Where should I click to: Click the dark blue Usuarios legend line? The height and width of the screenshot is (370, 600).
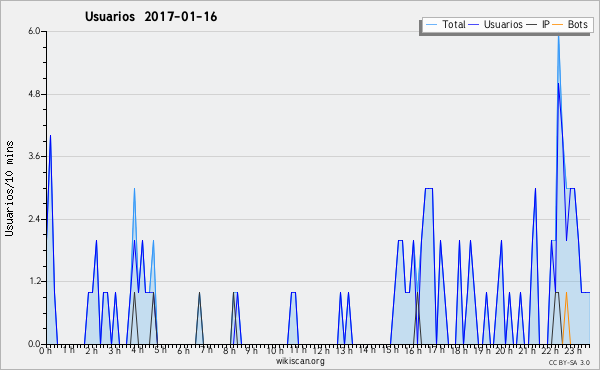pyautogui.click(x=474, y=25)
